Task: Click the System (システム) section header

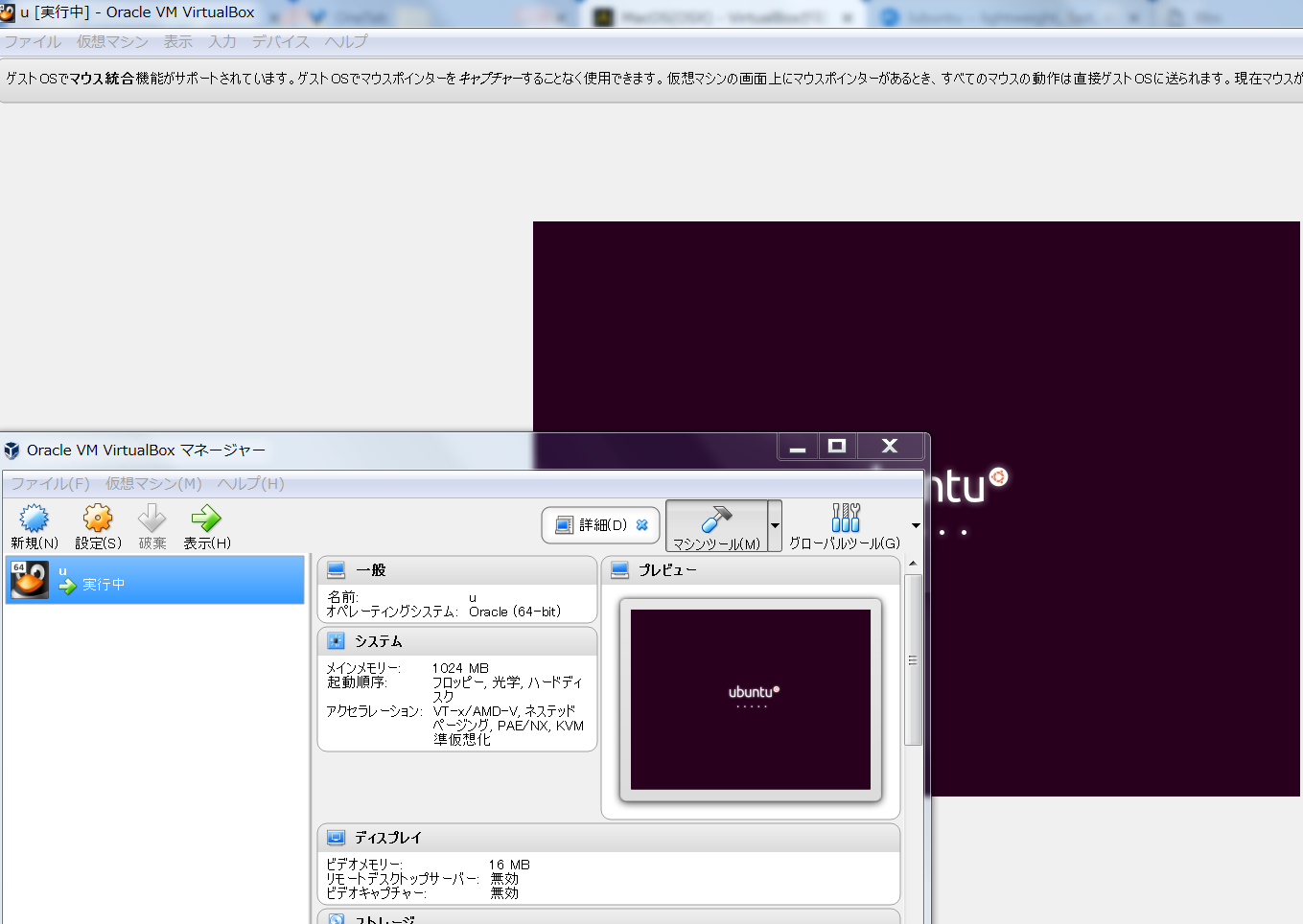Action: click(457, 641)
